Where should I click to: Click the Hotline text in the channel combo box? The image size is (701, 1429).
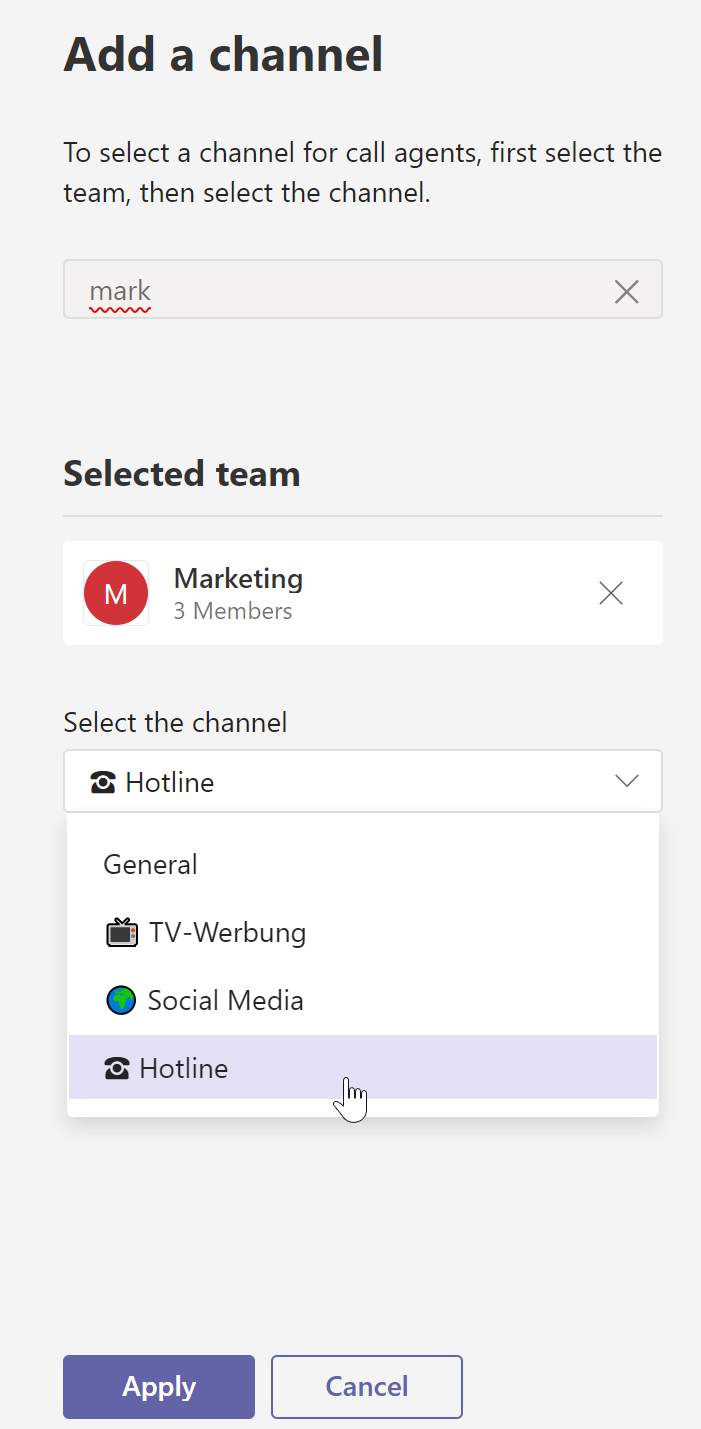[x=170, y=782]
